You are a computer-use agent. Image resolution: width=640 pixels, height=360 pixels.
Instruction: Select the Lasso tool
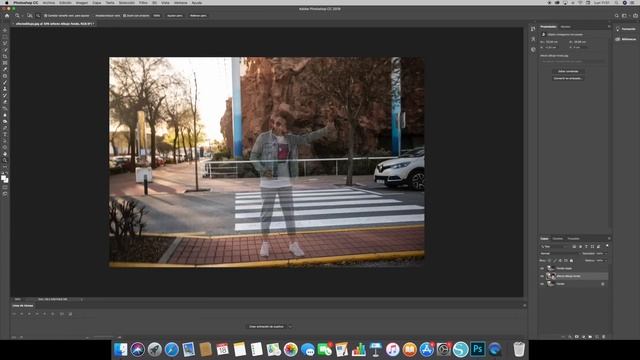click(x=5, y=43)
